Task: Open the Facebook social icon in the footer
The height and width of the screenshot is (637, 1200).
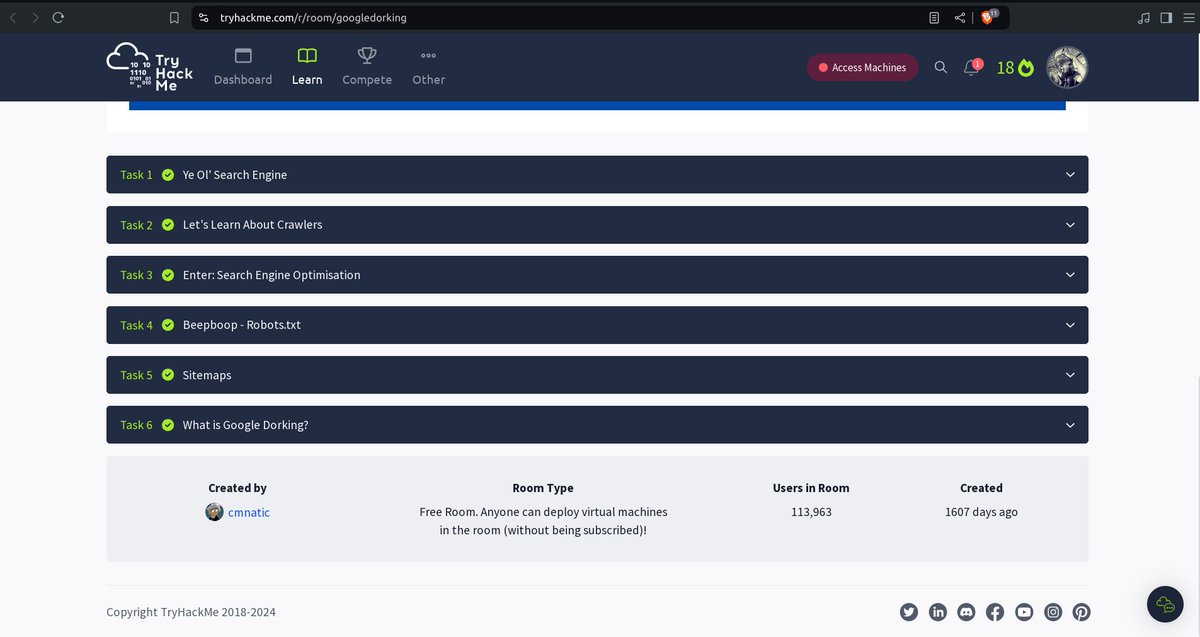Action: 995,612
